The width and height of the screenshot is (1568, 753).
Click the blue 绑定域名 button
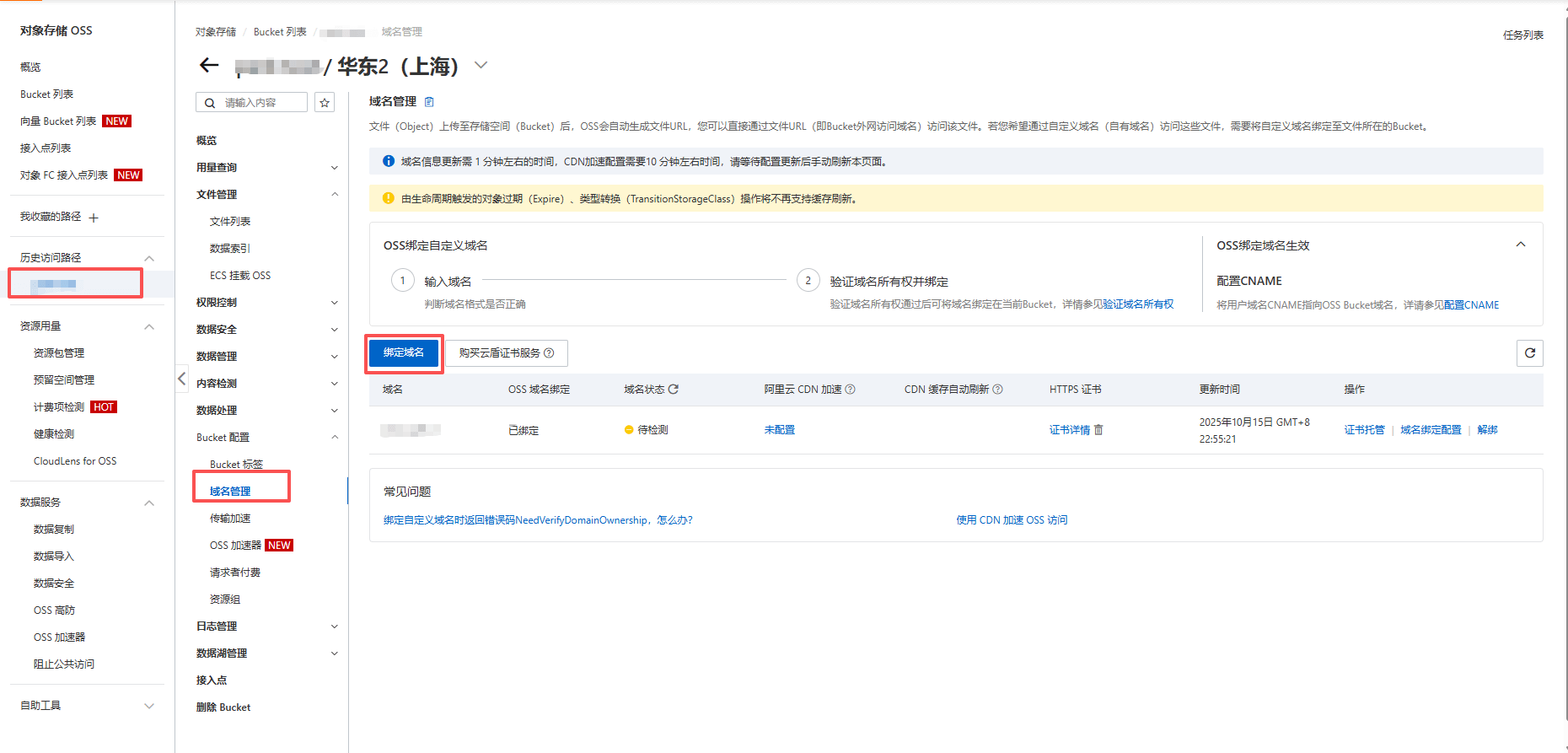point(404,352)
